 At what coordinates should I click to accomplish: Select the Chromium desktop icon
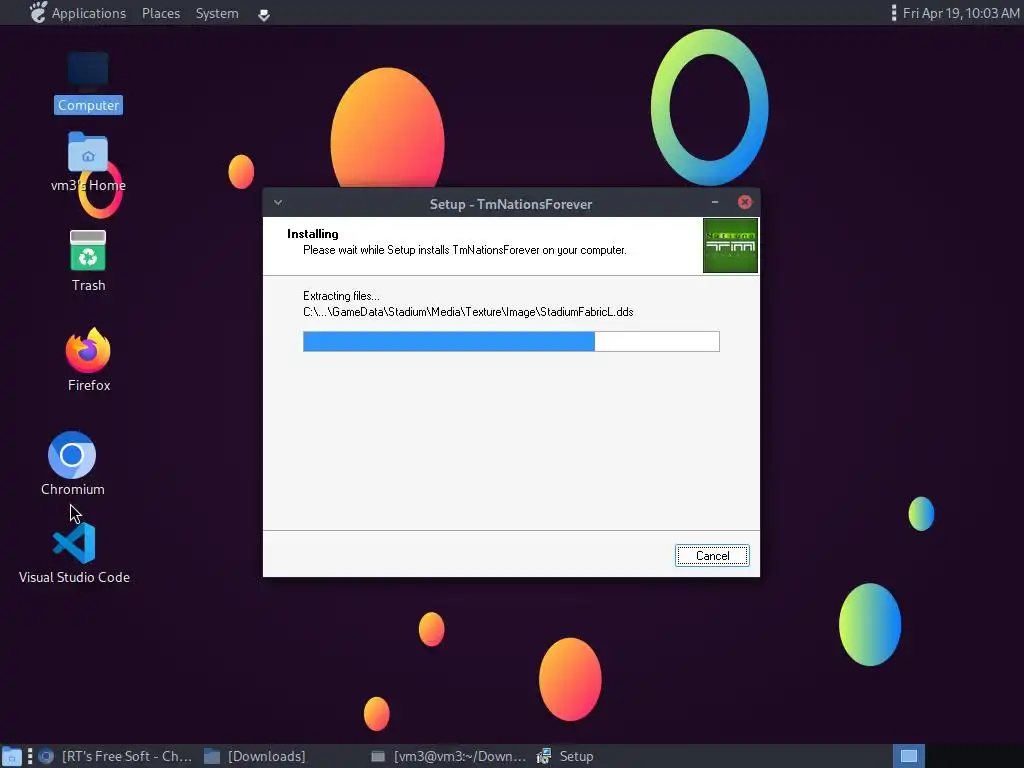tap(72, 464)
